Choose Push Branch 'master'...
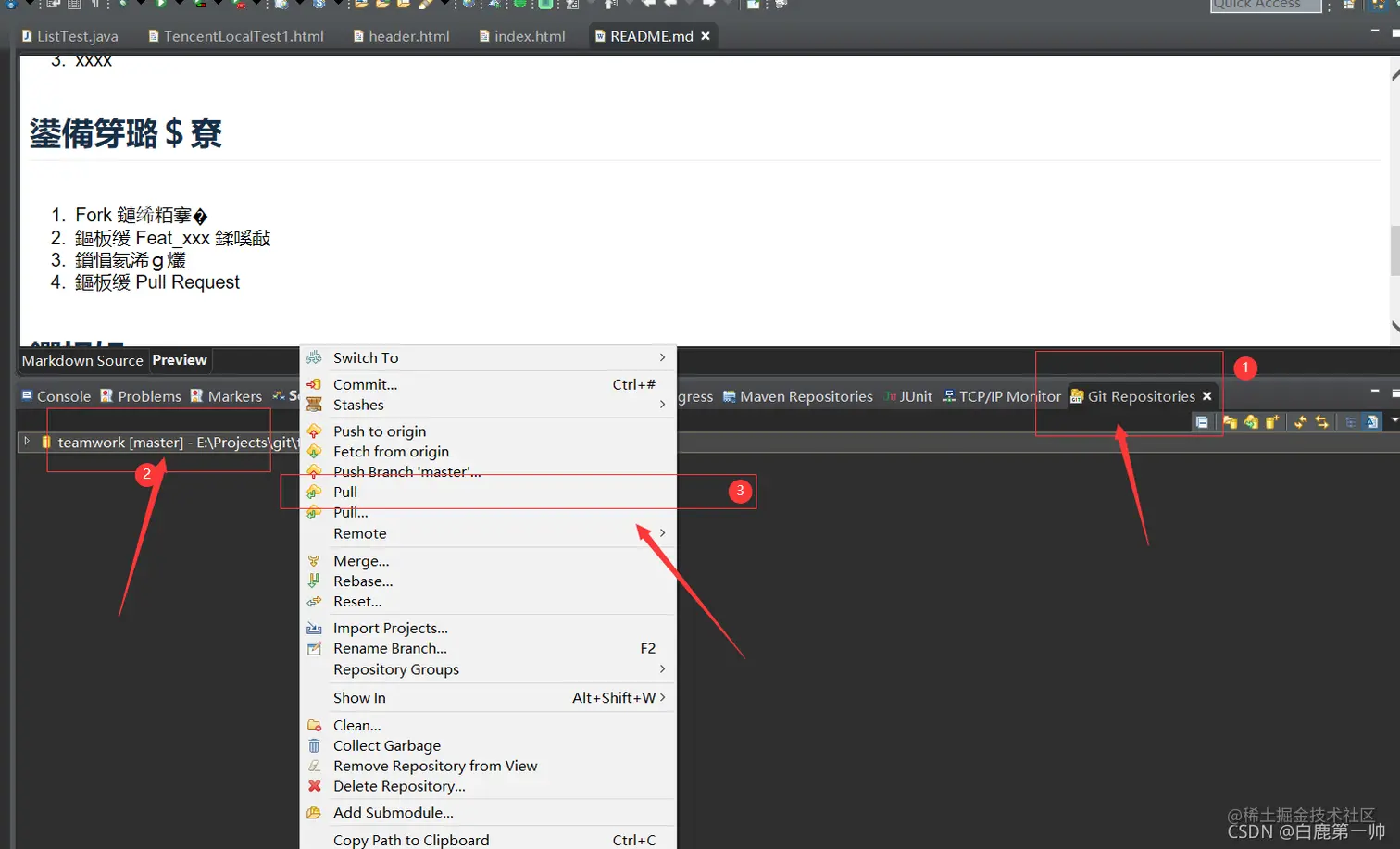1400x849 pixels. tap(488, 472)
